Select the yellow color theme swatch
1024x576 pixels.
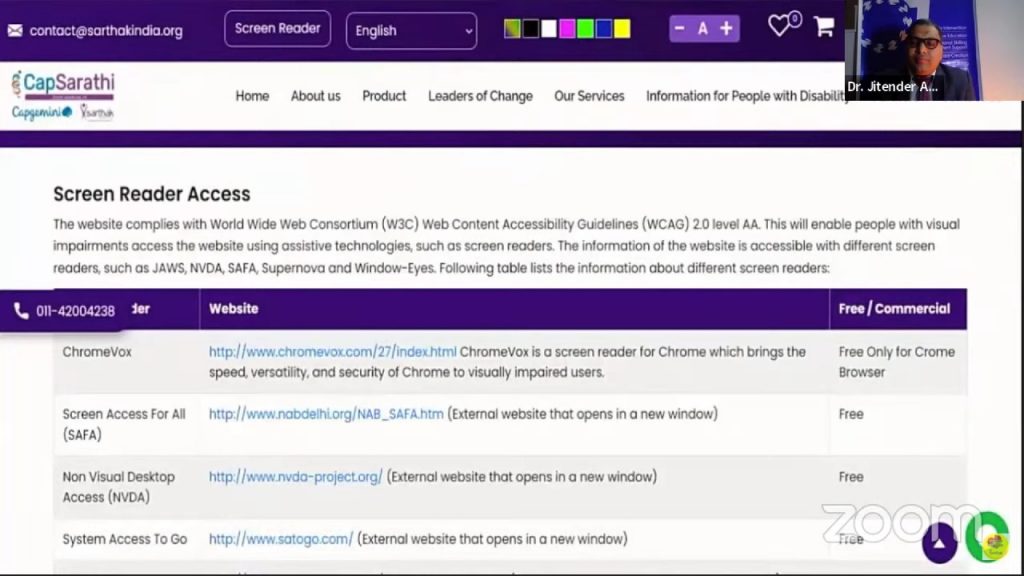pos(622,29)
